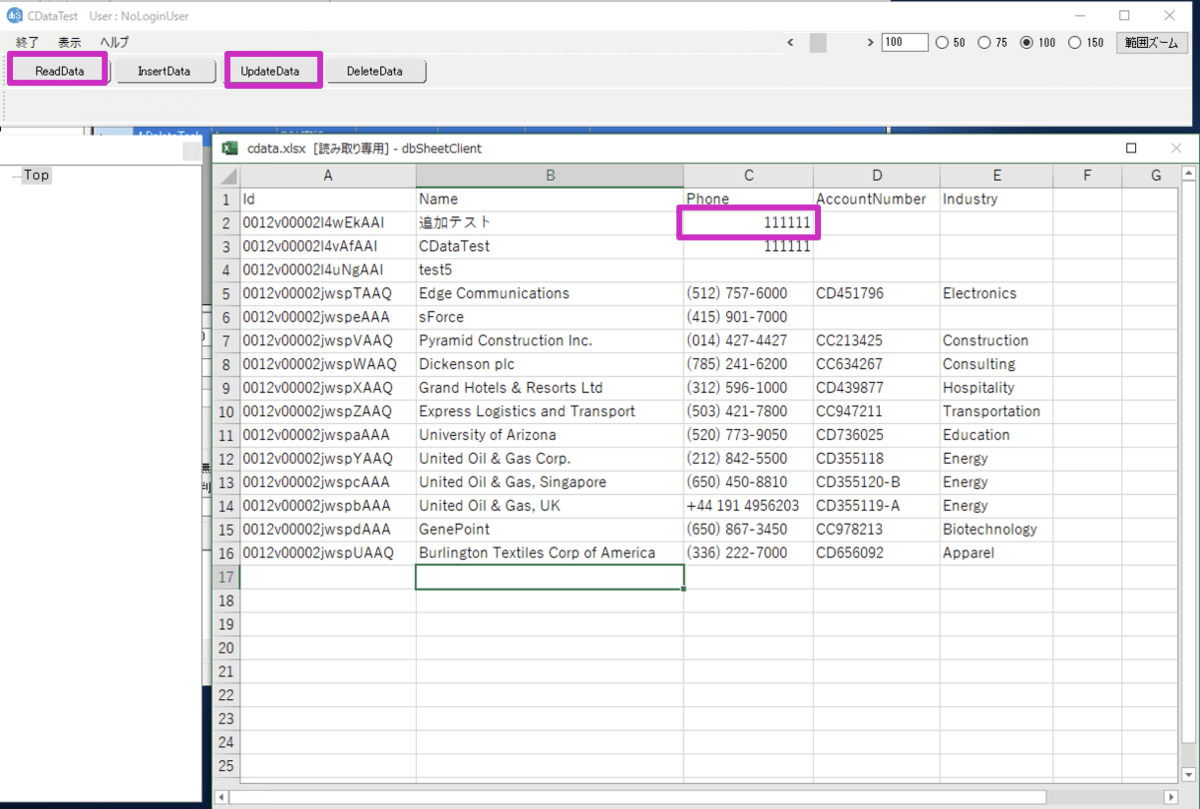
Task: Select the 75 zoom radio button
Action: tap(984, 43)
